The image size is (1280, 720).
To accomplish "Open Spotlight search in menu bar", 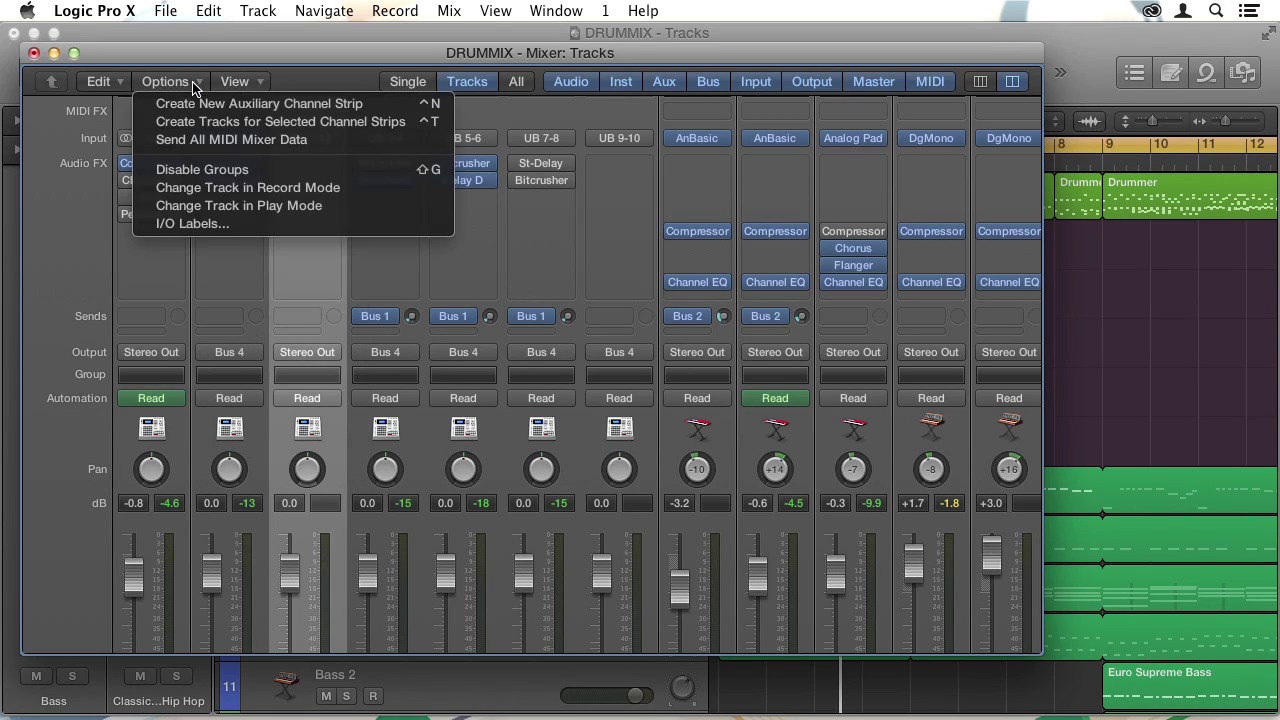I will click(x=1216, y=11).
